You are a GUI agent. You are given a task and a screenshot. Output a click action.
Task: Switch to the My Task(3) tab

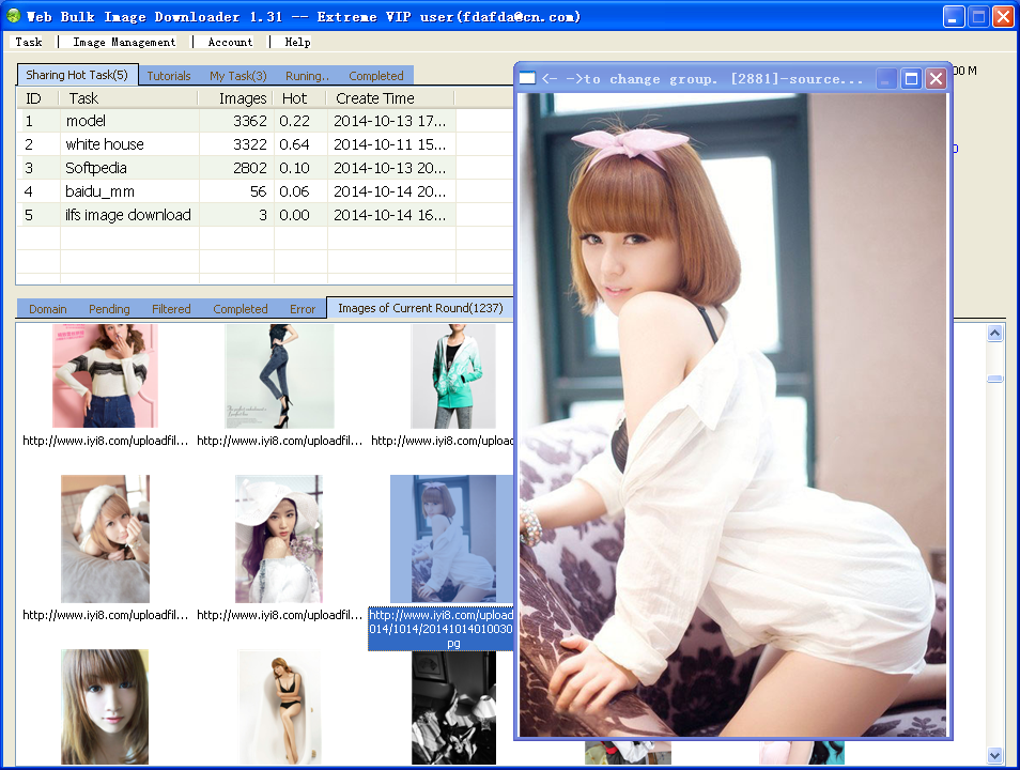coord(238,76)
